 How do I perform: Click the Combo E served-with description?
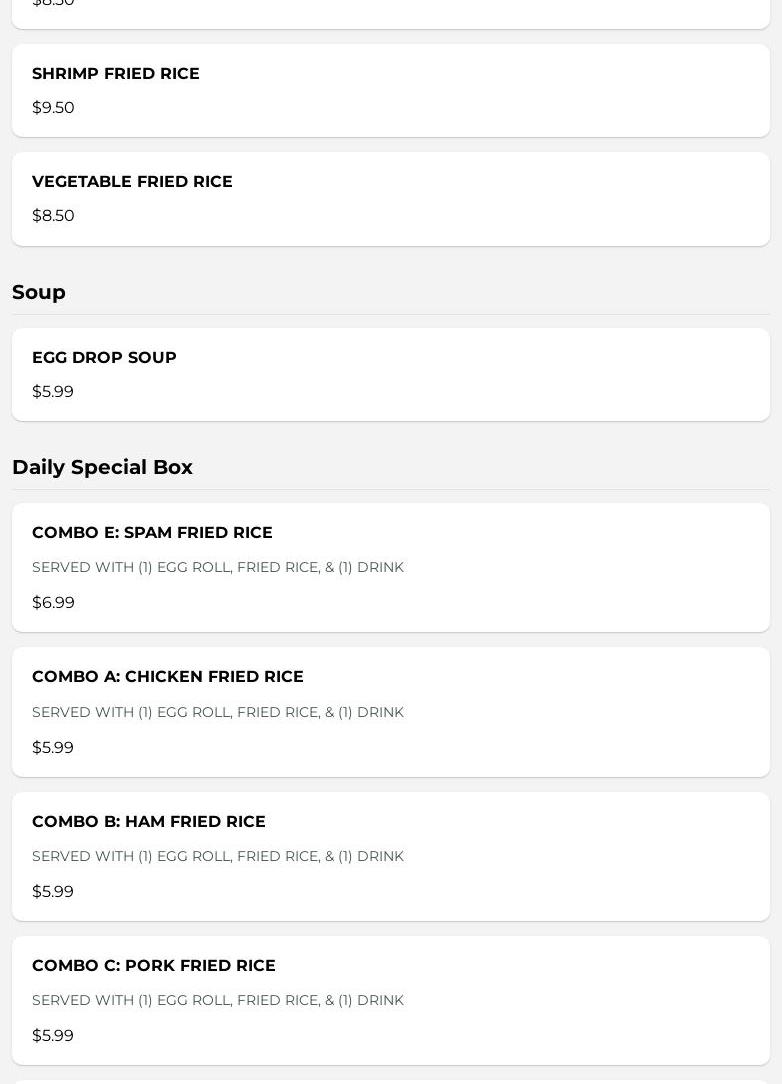pyautogui.click(x=218, y=568)
